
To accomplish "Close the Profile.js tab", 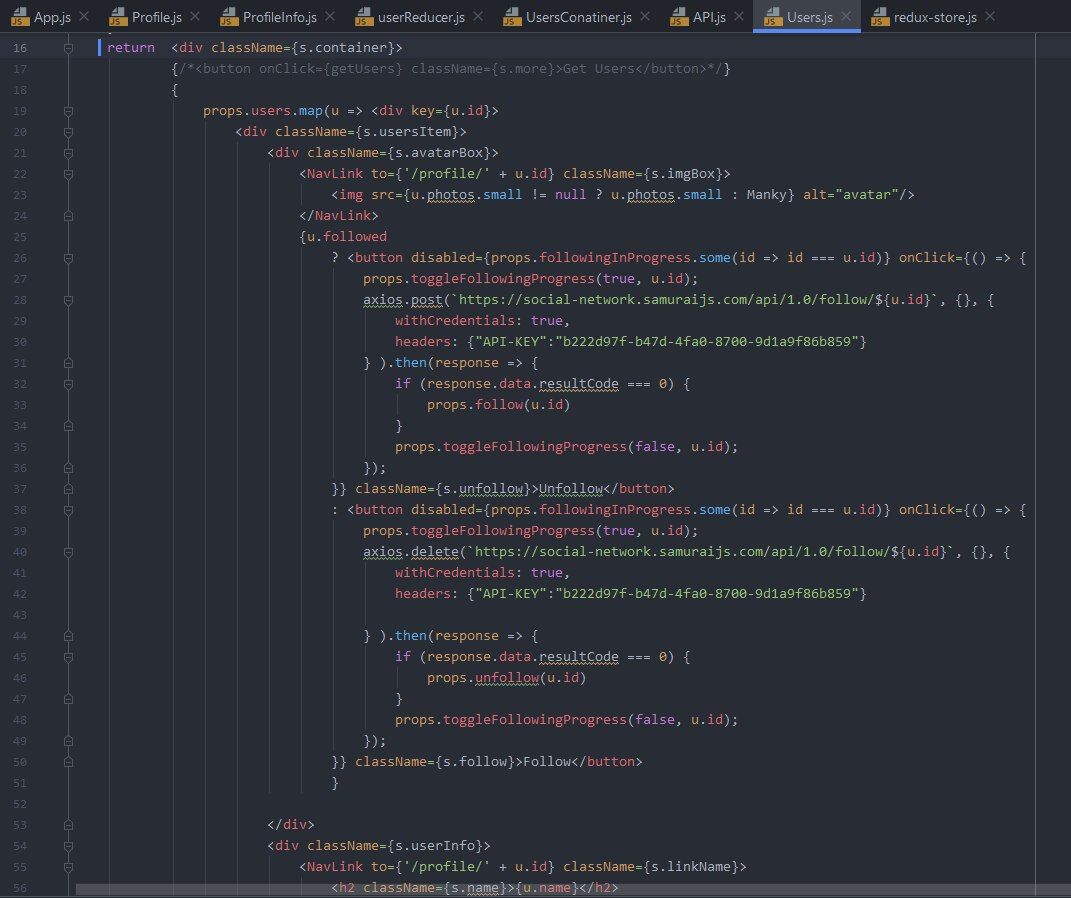I will 194,17.
